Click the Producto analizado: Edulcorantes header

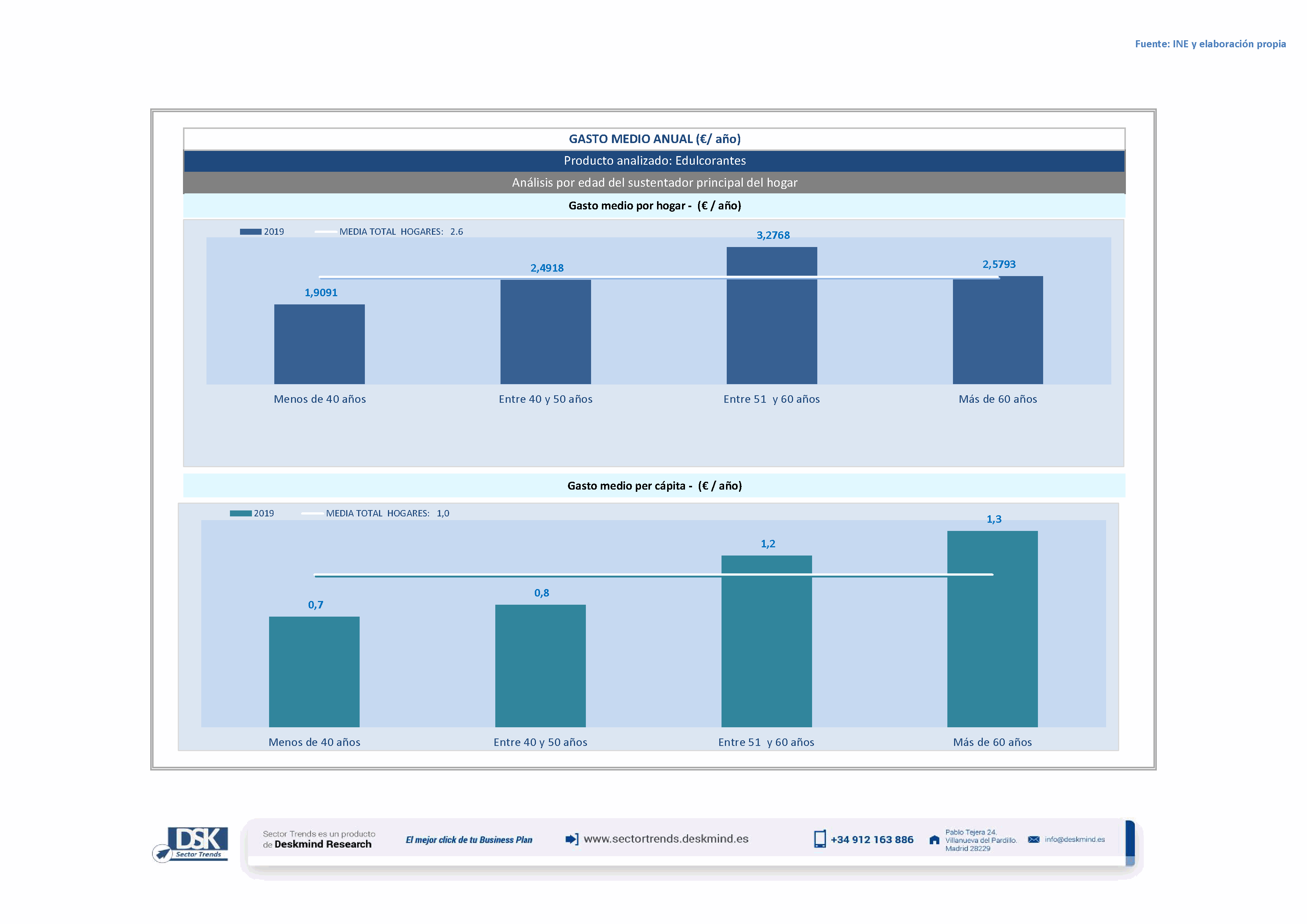coord(654,161)
